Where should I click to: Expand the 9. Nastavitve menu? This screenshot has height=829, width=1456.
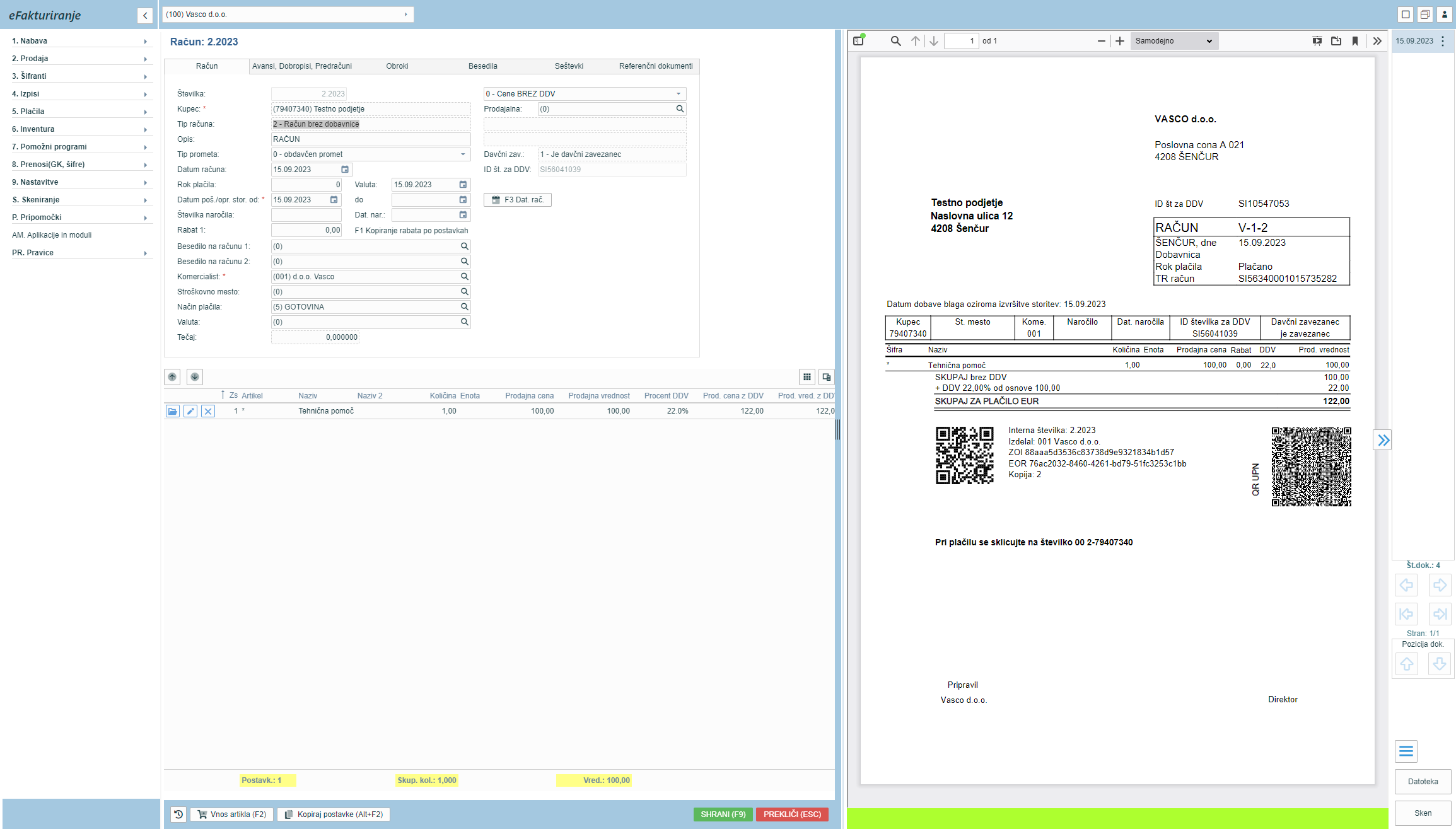81,182
